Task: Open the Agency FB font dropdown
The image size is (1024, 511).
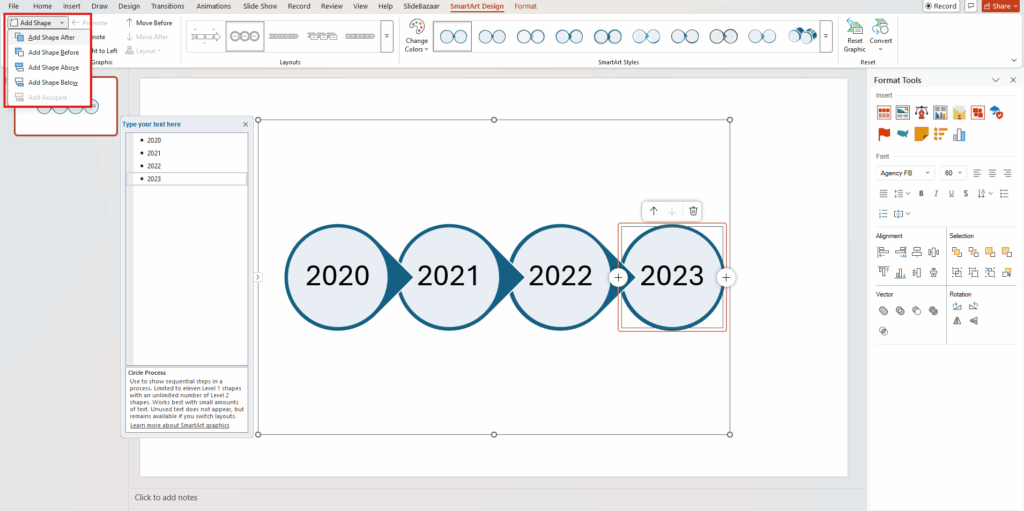Action: click(929, 173)
